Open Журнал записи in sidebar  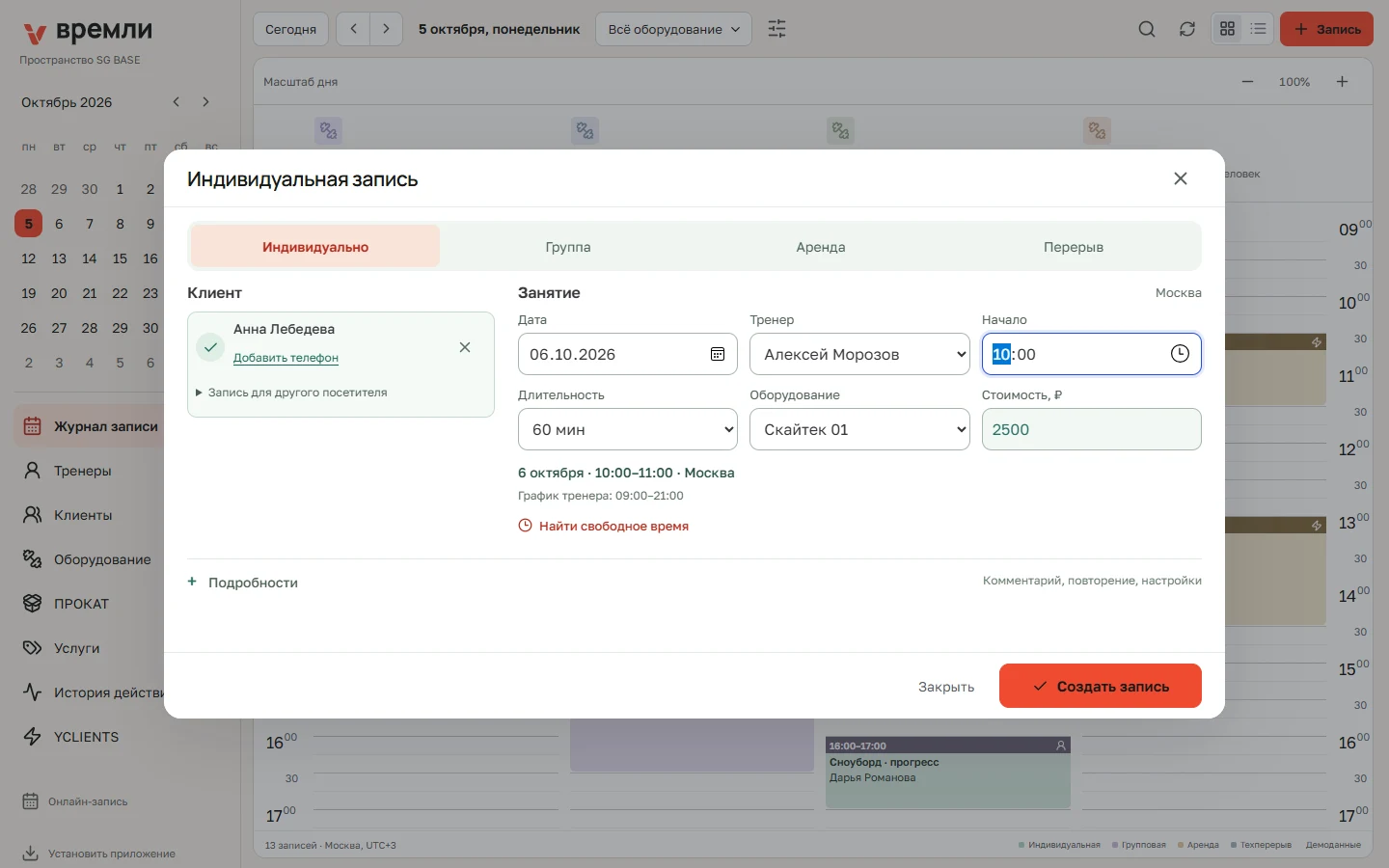point(90,426)
